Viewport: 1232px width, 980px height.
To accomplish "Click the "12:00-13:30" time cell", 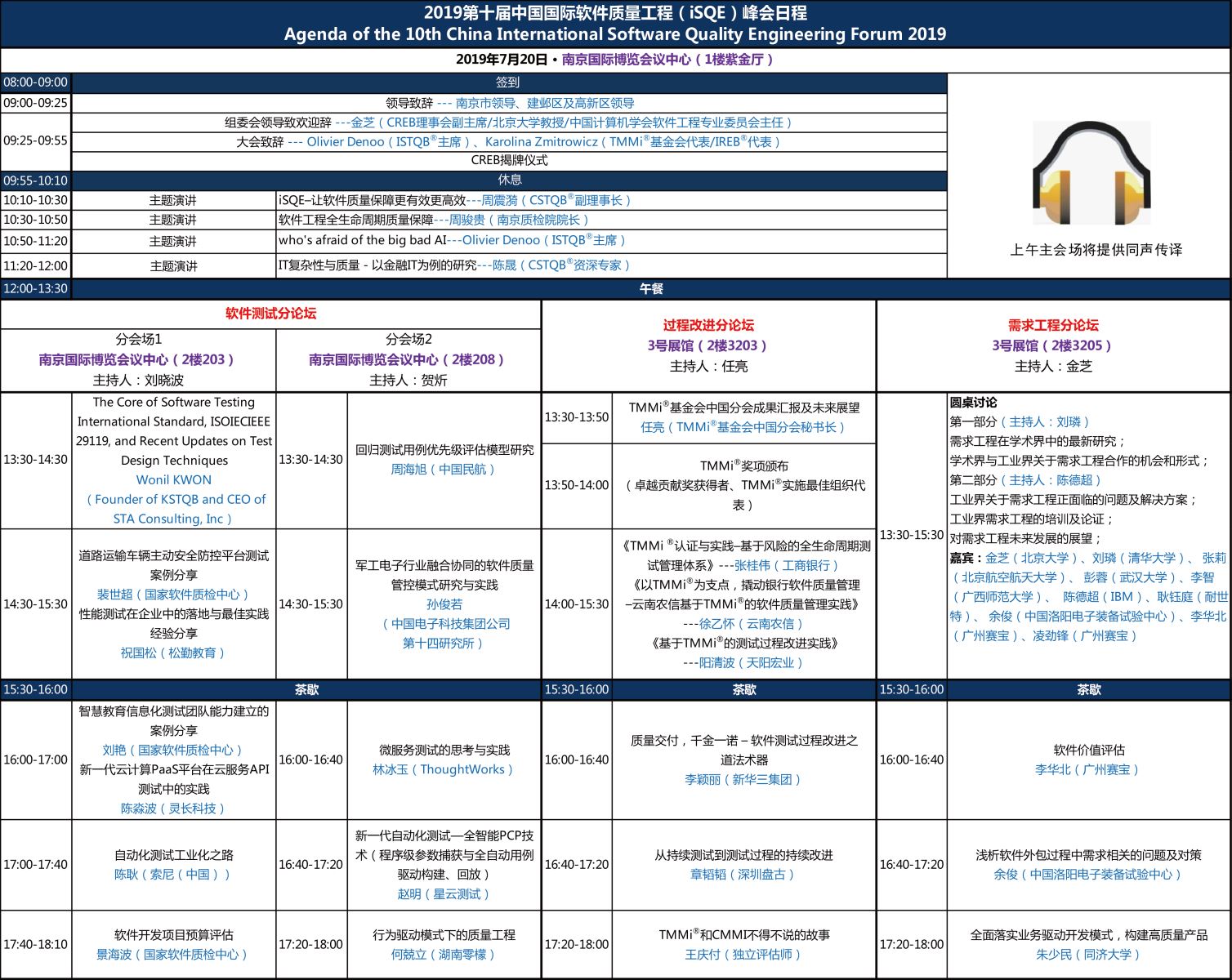I will [x=36, y=289].
